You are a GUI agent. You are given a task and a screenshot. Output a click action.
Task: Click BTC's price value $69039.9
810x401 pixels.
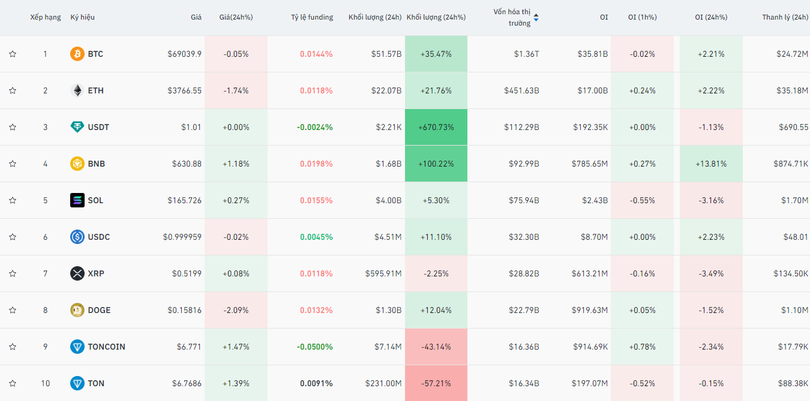click(184, 54)
